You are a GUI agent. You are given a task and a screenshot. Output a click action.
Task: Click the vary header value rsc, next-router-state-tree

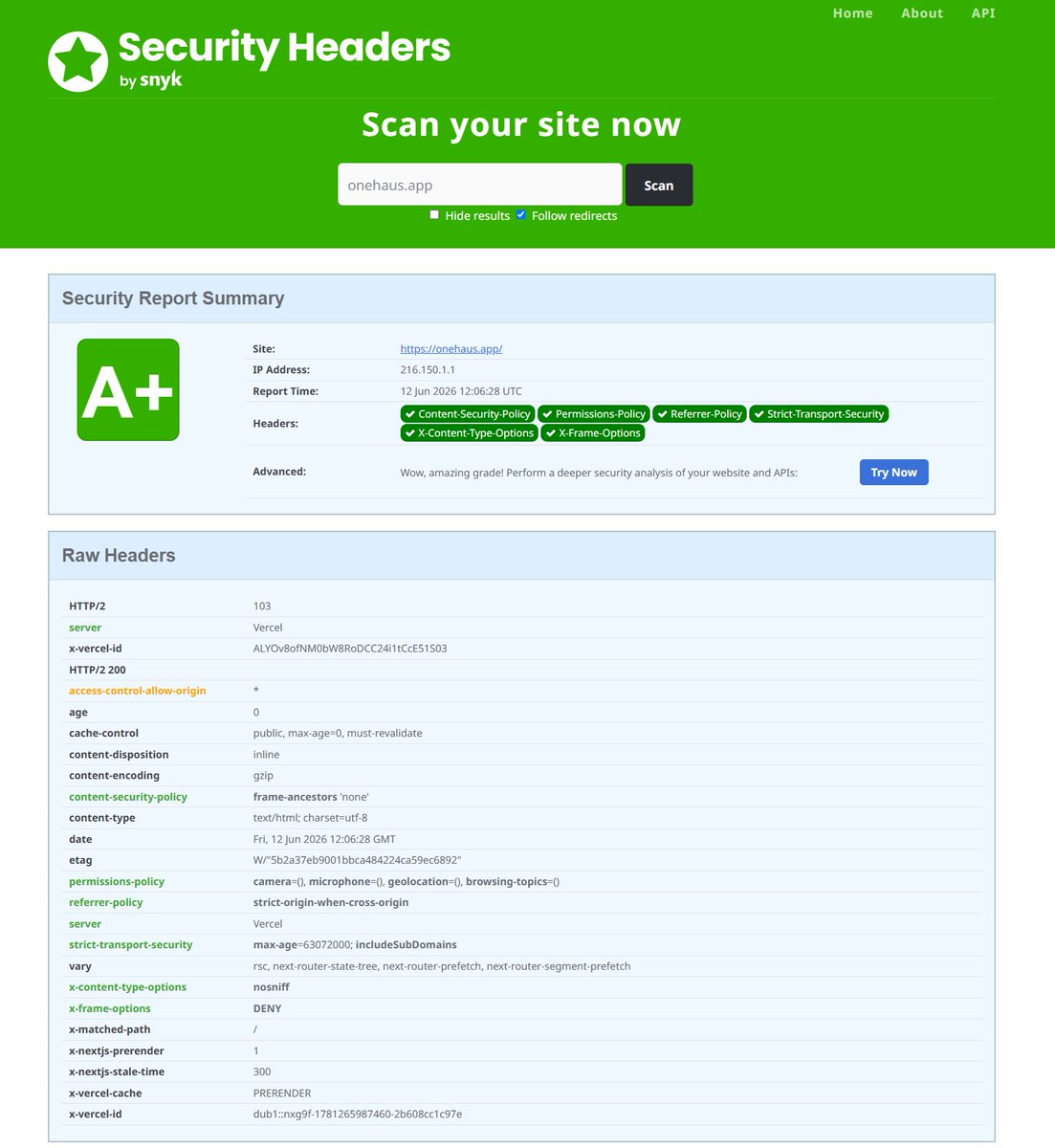(442, 966)
